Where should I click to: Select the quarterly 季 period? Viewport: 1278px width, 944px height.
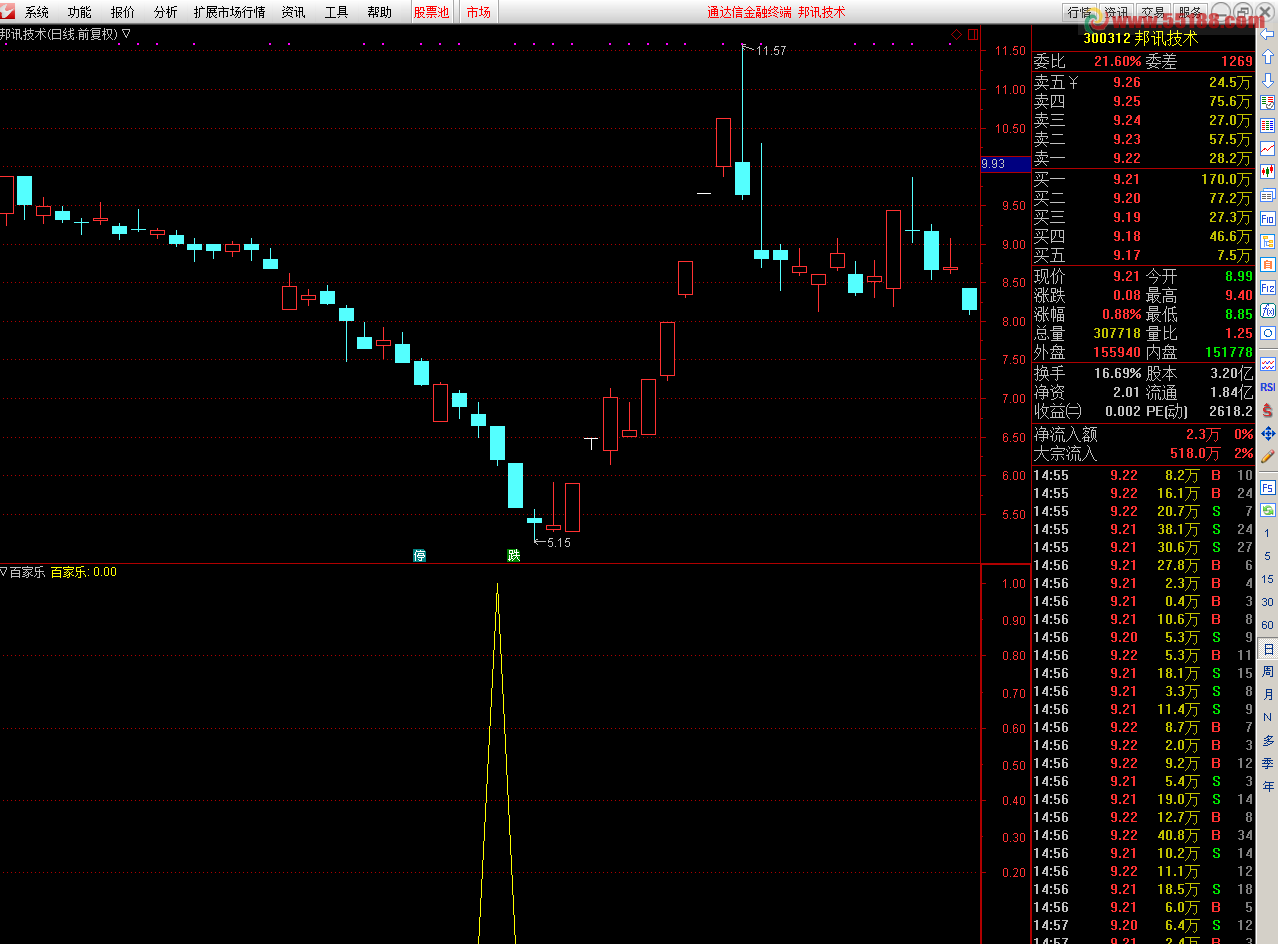(1268, 764)
